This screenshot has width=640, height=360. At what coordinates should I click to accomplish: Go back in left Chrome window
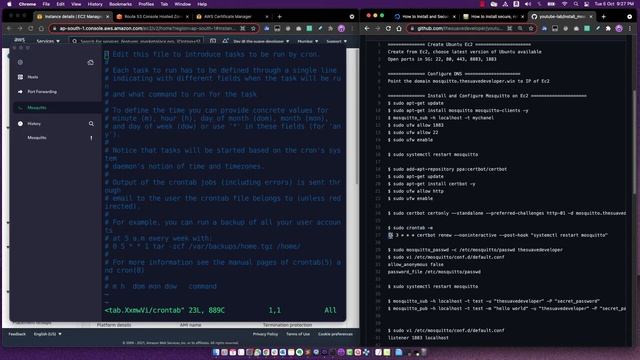[x=9, y=29]
